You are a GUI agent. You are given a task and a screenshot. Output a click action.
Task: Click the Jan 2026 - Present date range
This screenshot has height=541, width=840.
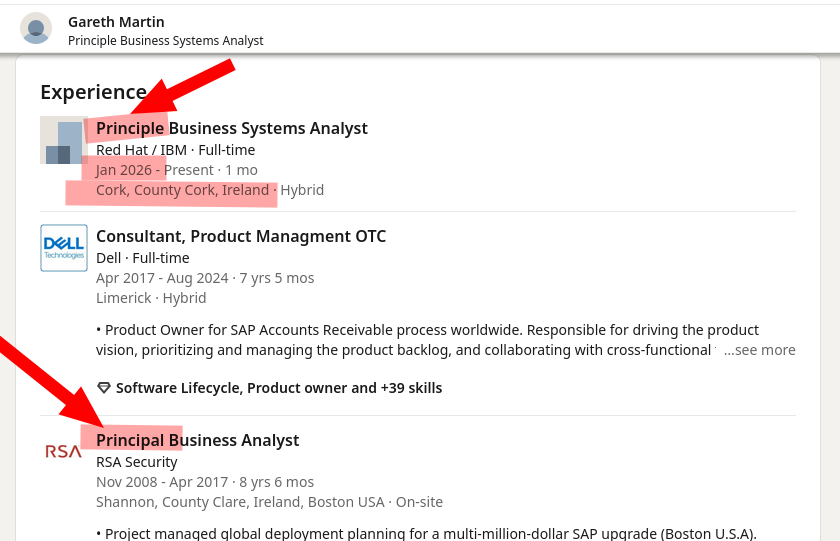(176, 170)
